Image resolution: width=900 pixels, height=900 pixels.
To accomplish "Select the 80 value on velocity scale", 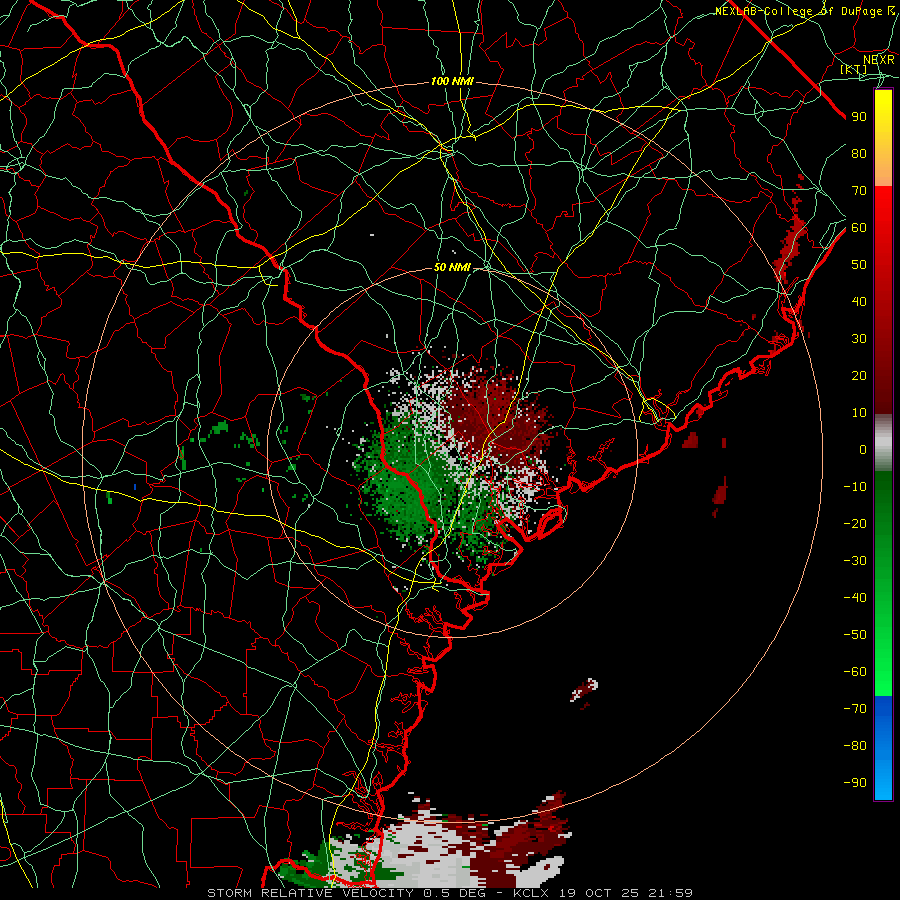I will (859, 153).
